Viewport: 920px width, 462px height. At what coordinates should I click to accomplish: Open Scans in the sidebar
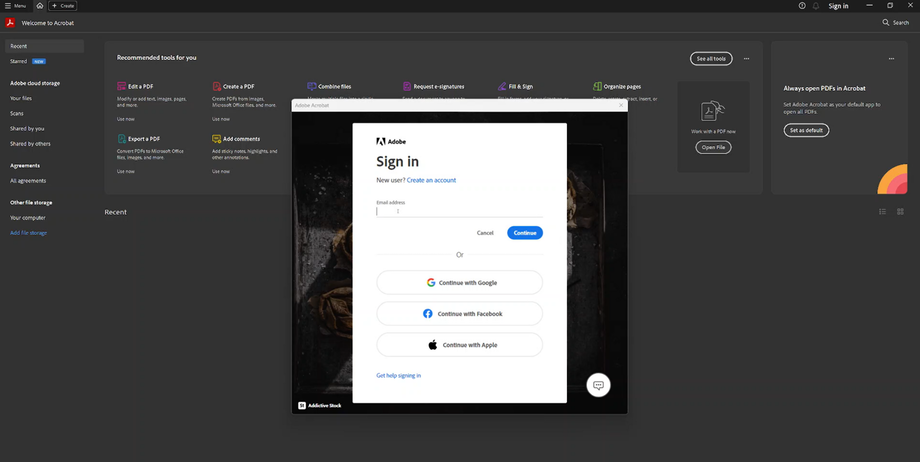click(x=17, y=113)
